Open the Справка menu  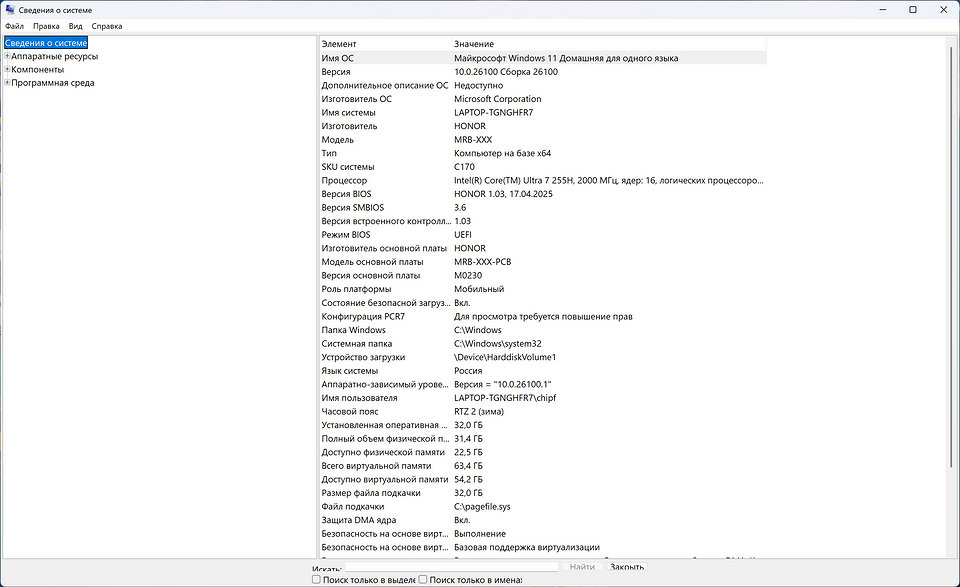[x=107, y=26]
